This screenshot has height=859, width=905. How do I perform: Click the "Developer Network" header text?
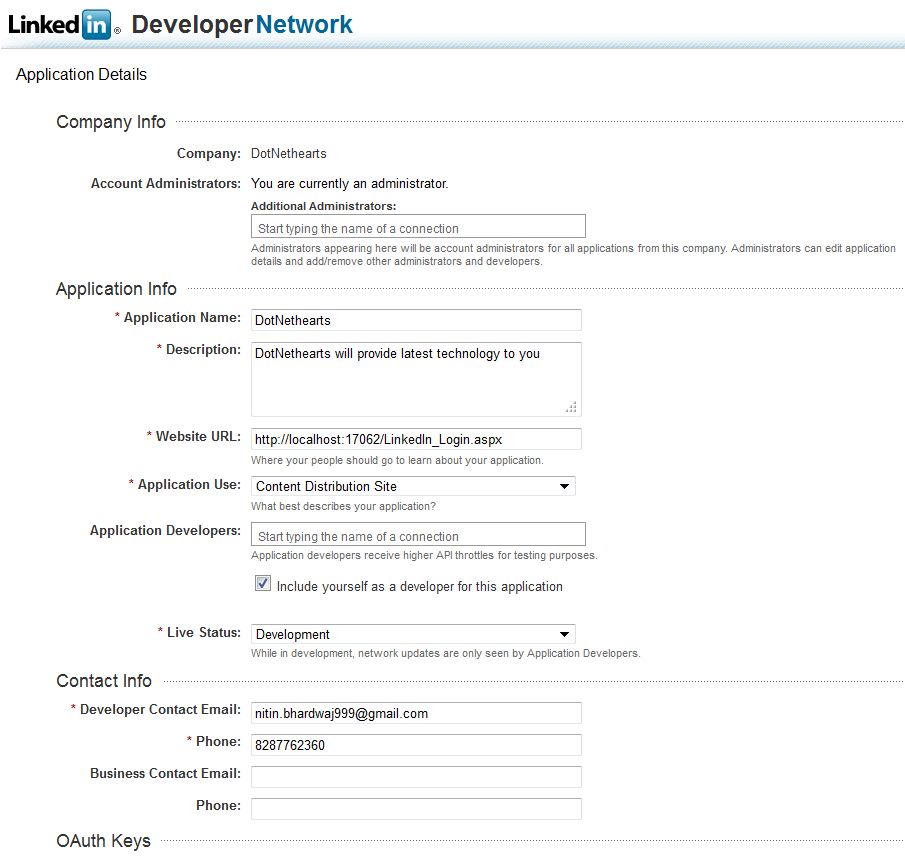pyautogui.click(x=243, y=23)
